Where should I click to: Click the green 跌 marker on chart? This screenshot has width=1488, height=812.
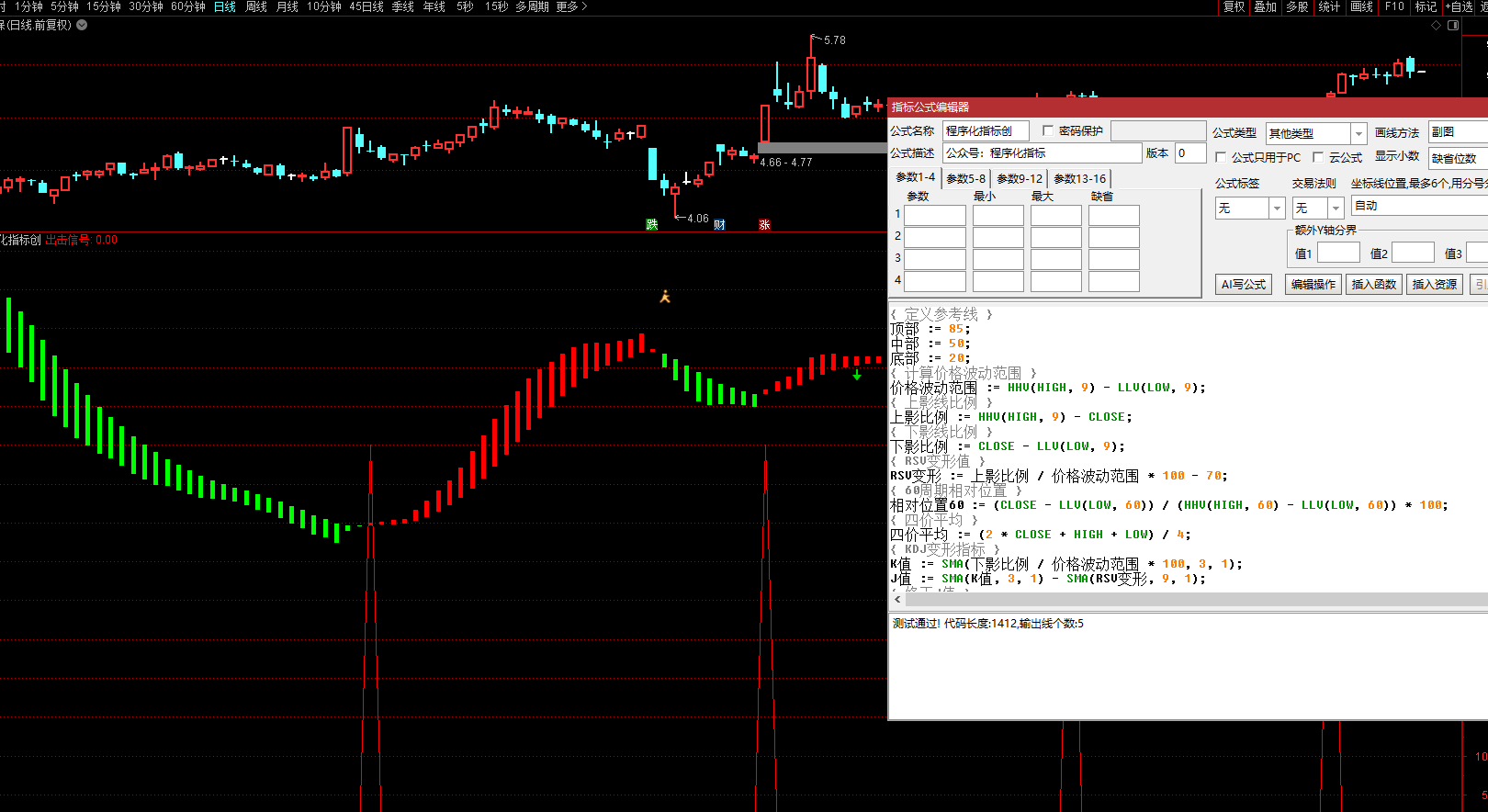[x=652, y=225]
